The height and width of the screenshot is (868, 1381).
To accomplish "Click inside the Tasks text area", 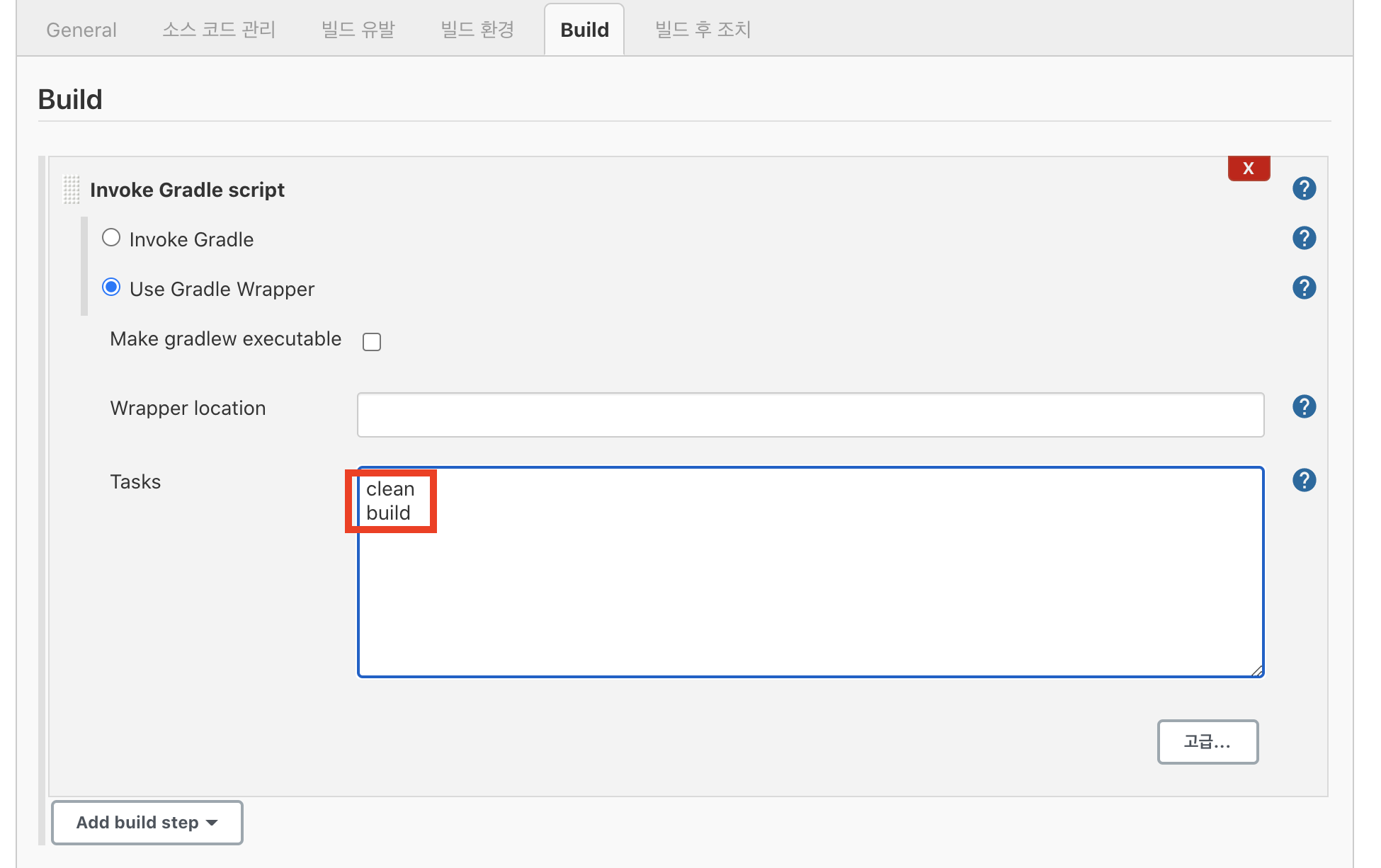I will [x=810, y=588].
